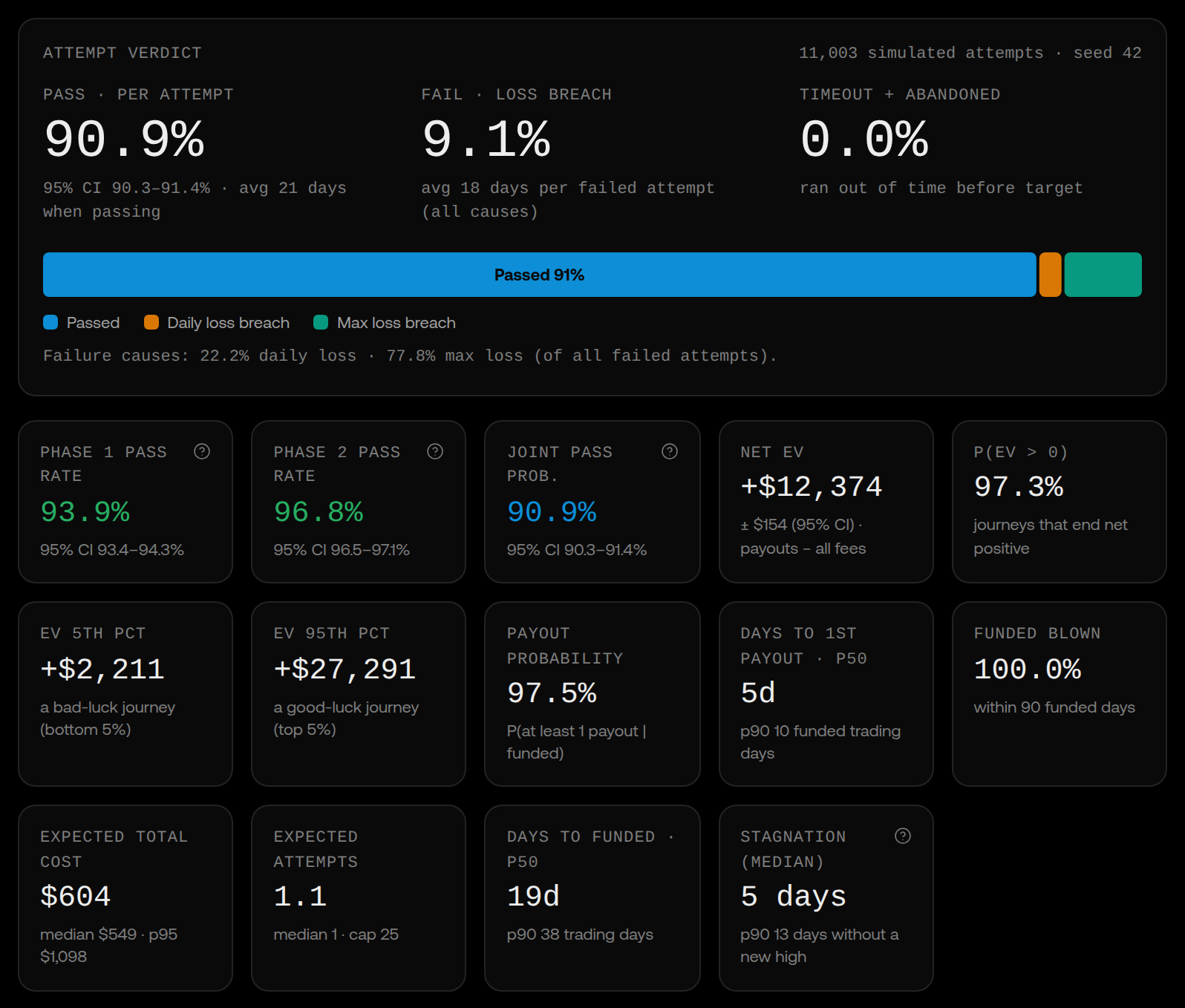Click the 'EXPECTED TOTAL COST' card title
The image size is (1185, 1008).
(114, 849)
